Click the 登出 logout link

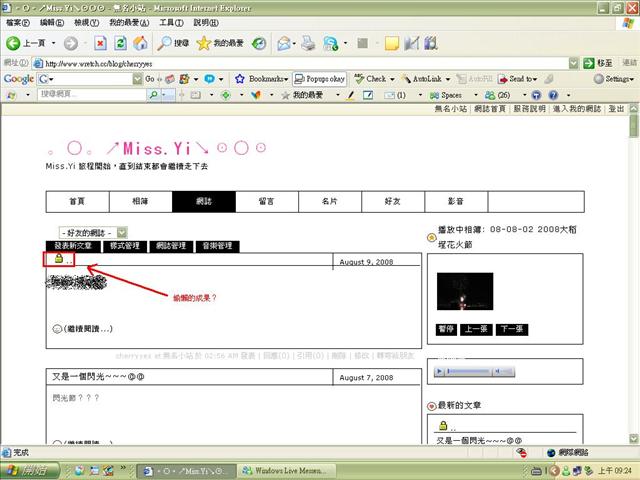tap(616, 109)
